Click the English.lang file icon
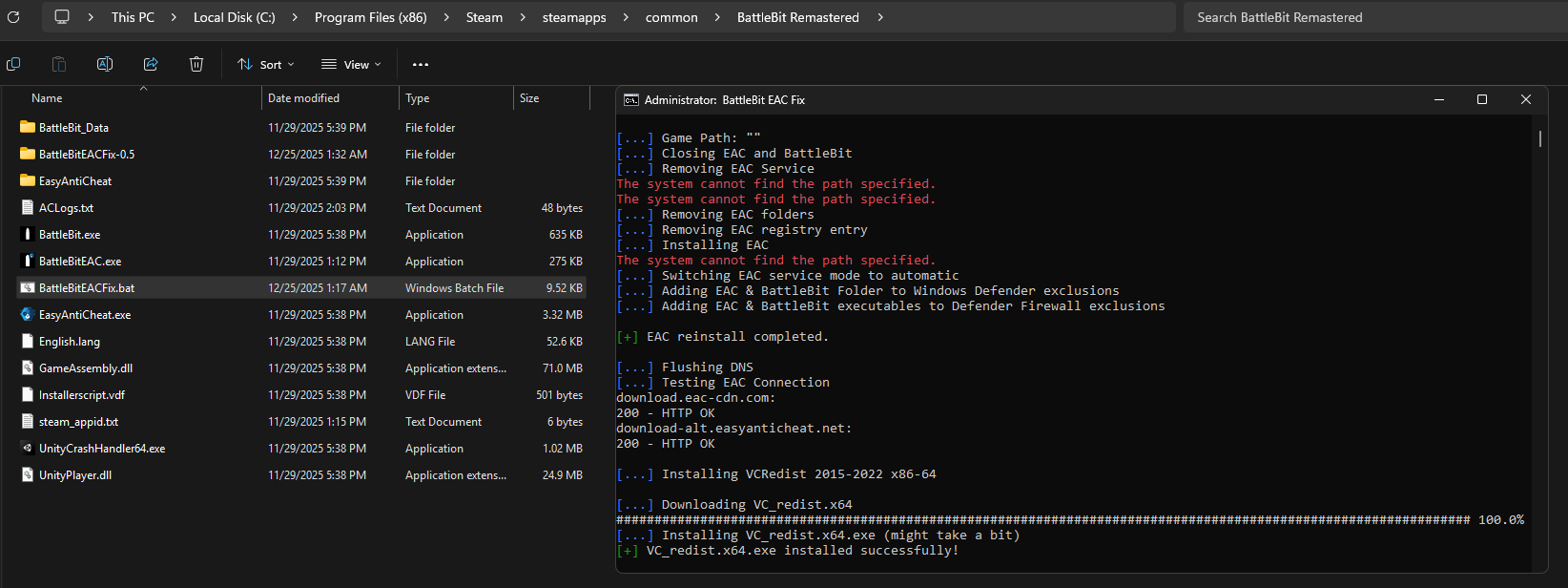The width and height of the screenshot is (1568, 588). click(x=28, y=341)
